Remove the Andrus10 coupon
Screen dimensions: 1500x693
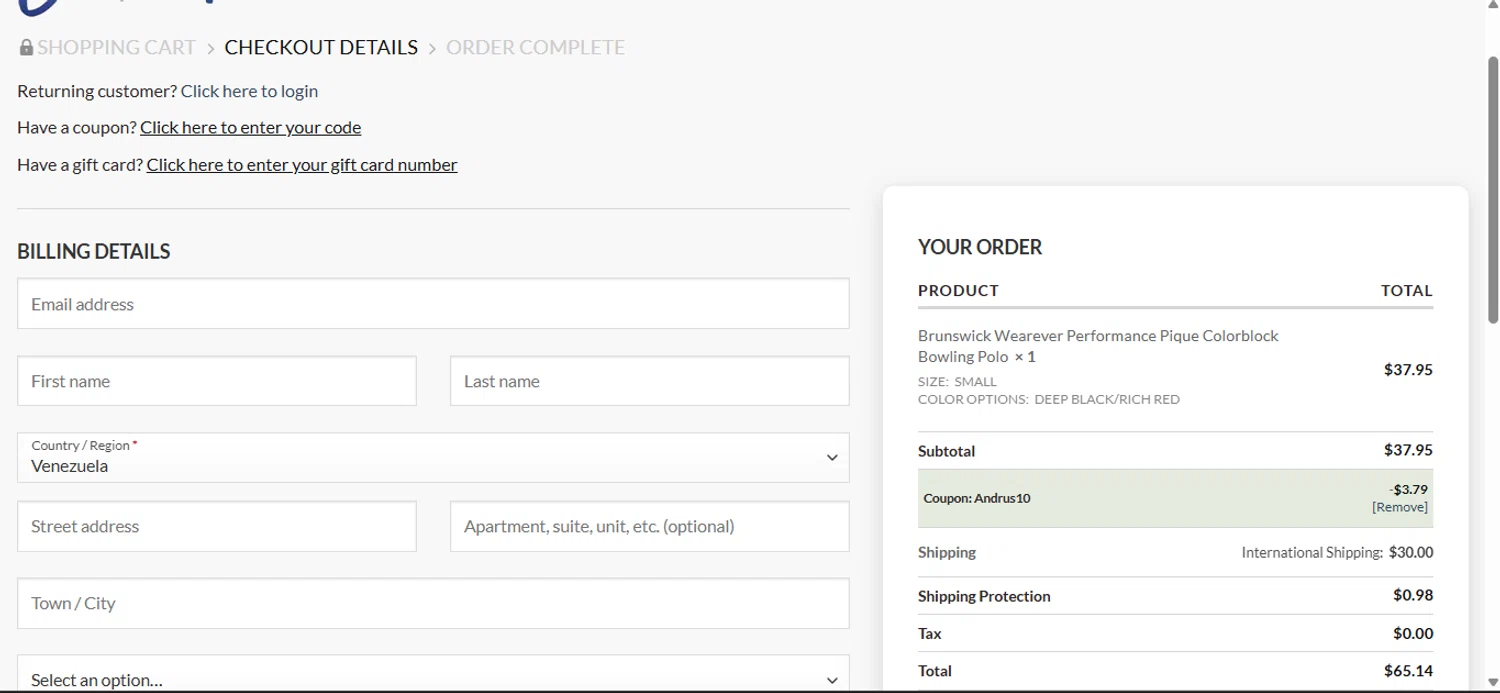point(1400,507)
